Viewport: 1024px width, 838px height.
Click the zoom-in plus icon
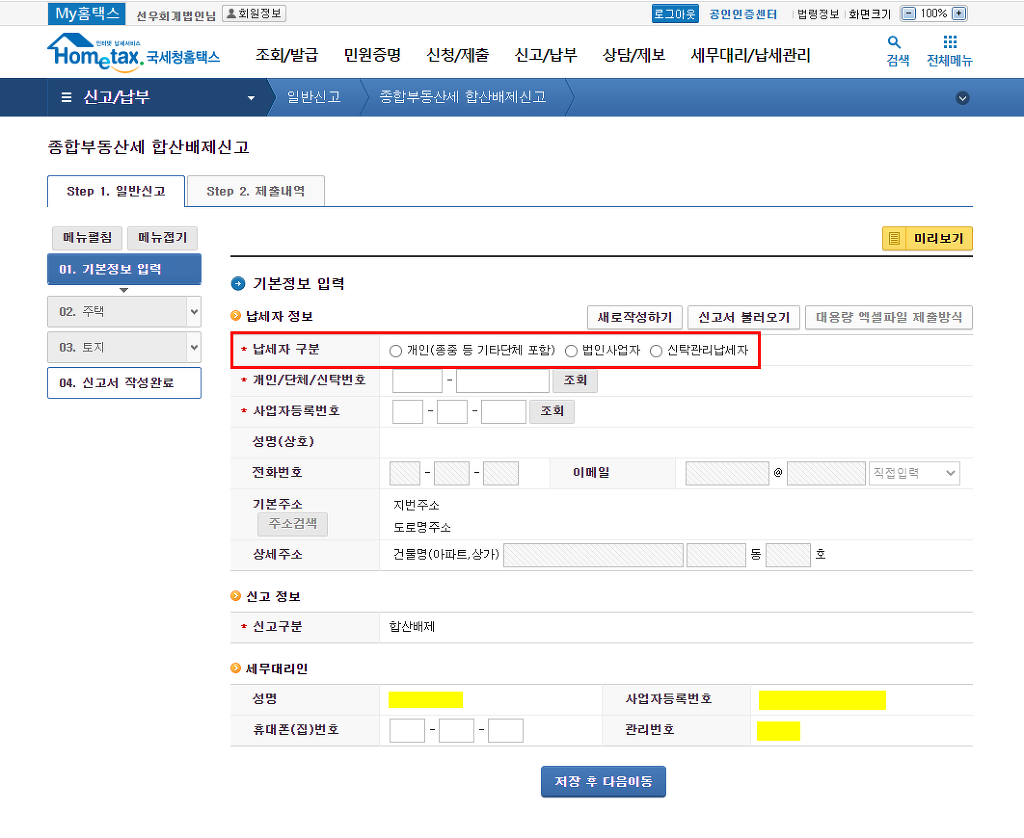[959, 13]
